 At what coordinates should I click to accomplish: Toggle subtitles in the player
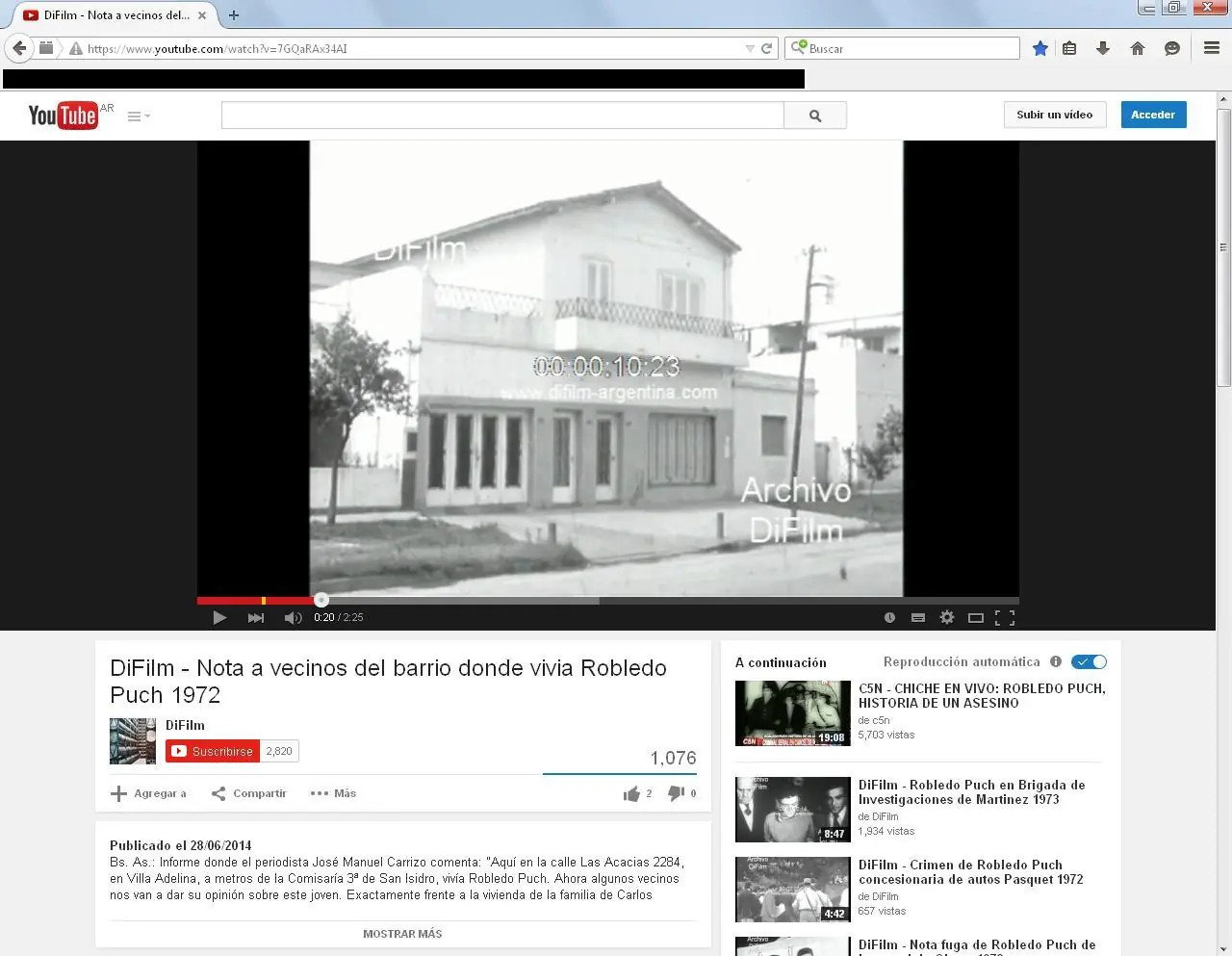918,618
